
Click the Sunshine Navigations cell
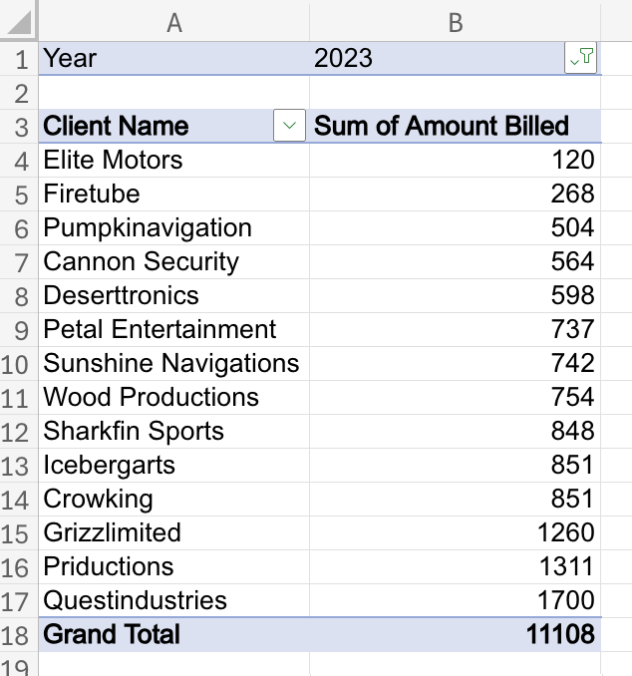click(174, 363)
